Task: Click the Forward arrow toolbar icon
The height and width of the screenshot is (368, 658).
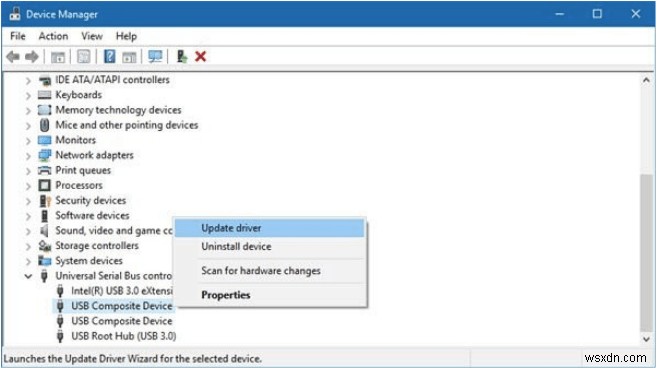Action: point(32,56)
